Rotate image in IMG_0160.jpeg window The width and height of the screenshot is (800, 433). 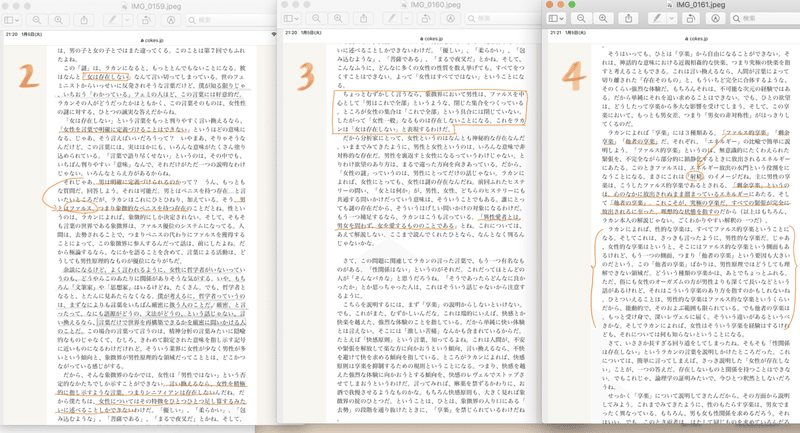coord(426,18)
